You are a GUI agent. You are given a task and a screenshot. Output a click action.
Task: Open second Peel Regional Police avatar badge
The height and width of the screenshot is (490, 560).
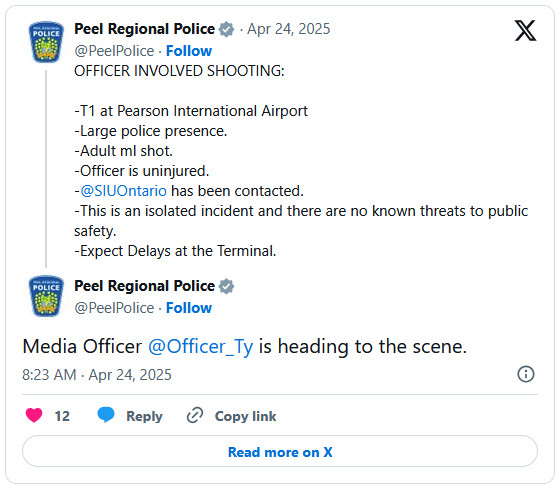click(x=46, y=296)
